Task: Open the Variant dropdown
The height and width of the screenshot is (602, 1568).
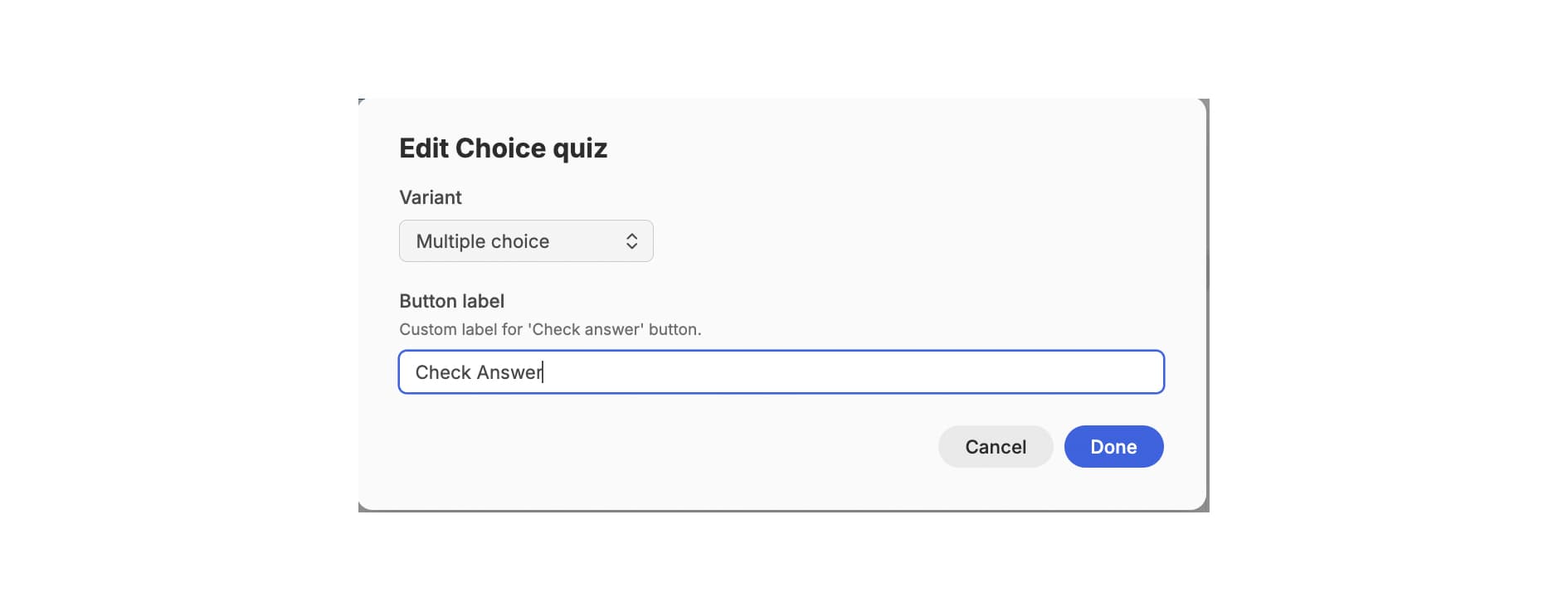Action: coord(525,241)
